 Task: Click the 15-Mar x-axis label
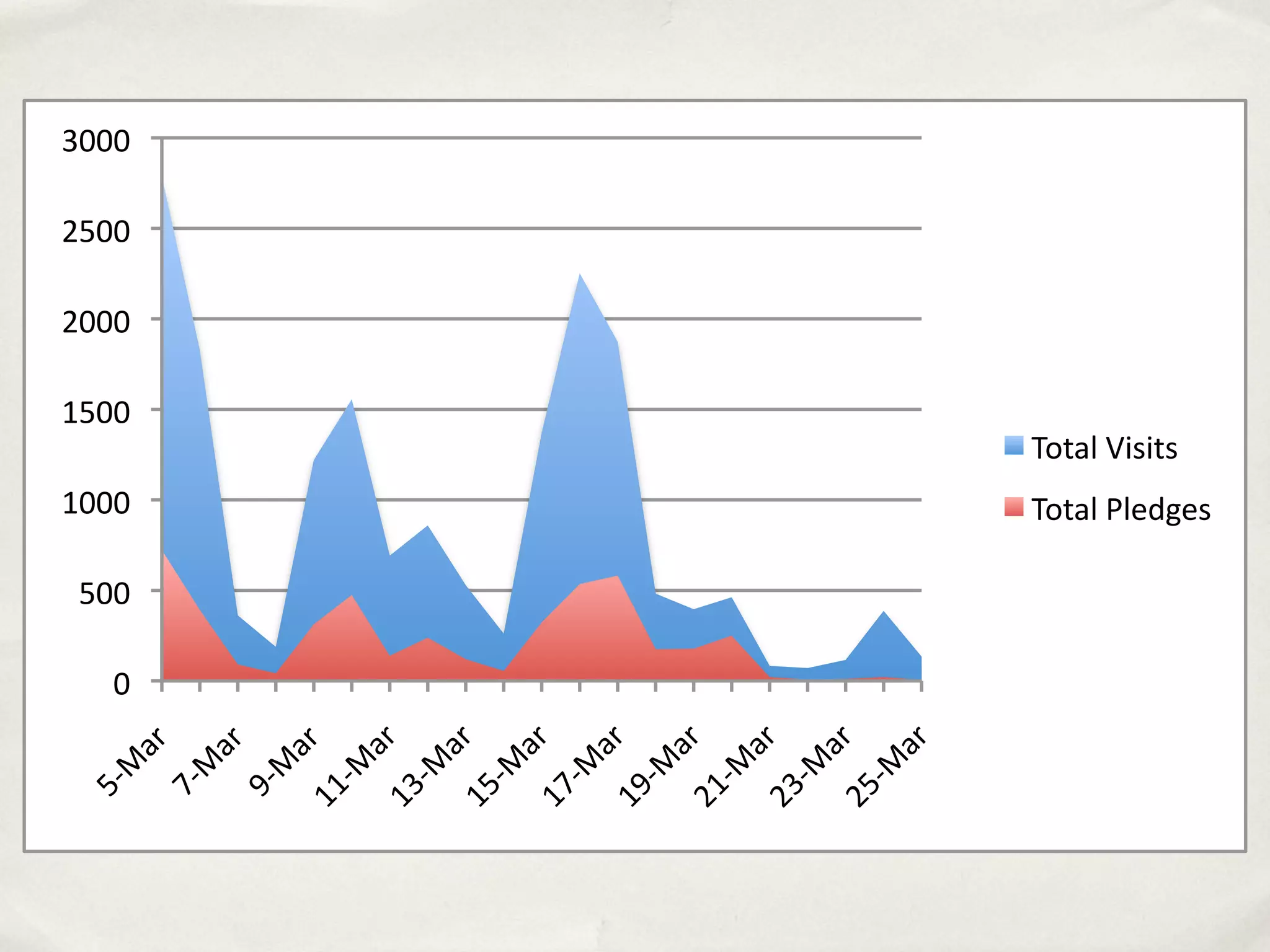507,766
